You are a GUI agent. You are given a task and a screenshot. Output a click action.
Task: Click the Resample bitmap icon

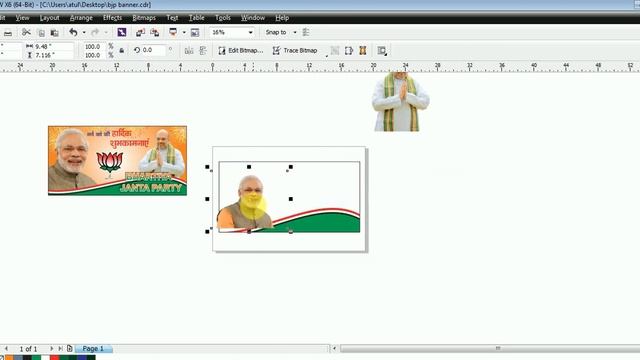(335, 51)
